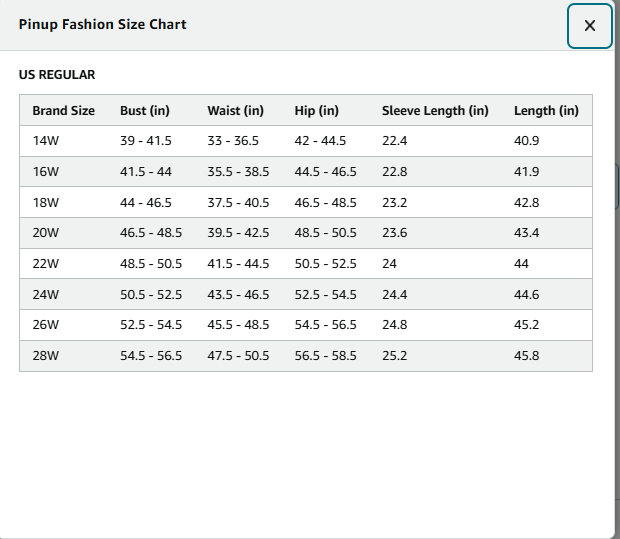Click waist value 43.5 - 46.5
Image resolution: width=620 pixels, height=539 pixels.
[238, 295]
